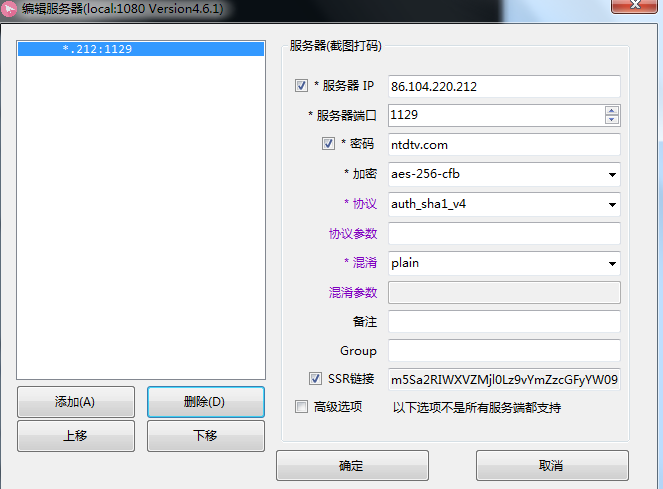Uncheck the SSR链接 checkbox
663x489 pixels.
click(315, 379)
